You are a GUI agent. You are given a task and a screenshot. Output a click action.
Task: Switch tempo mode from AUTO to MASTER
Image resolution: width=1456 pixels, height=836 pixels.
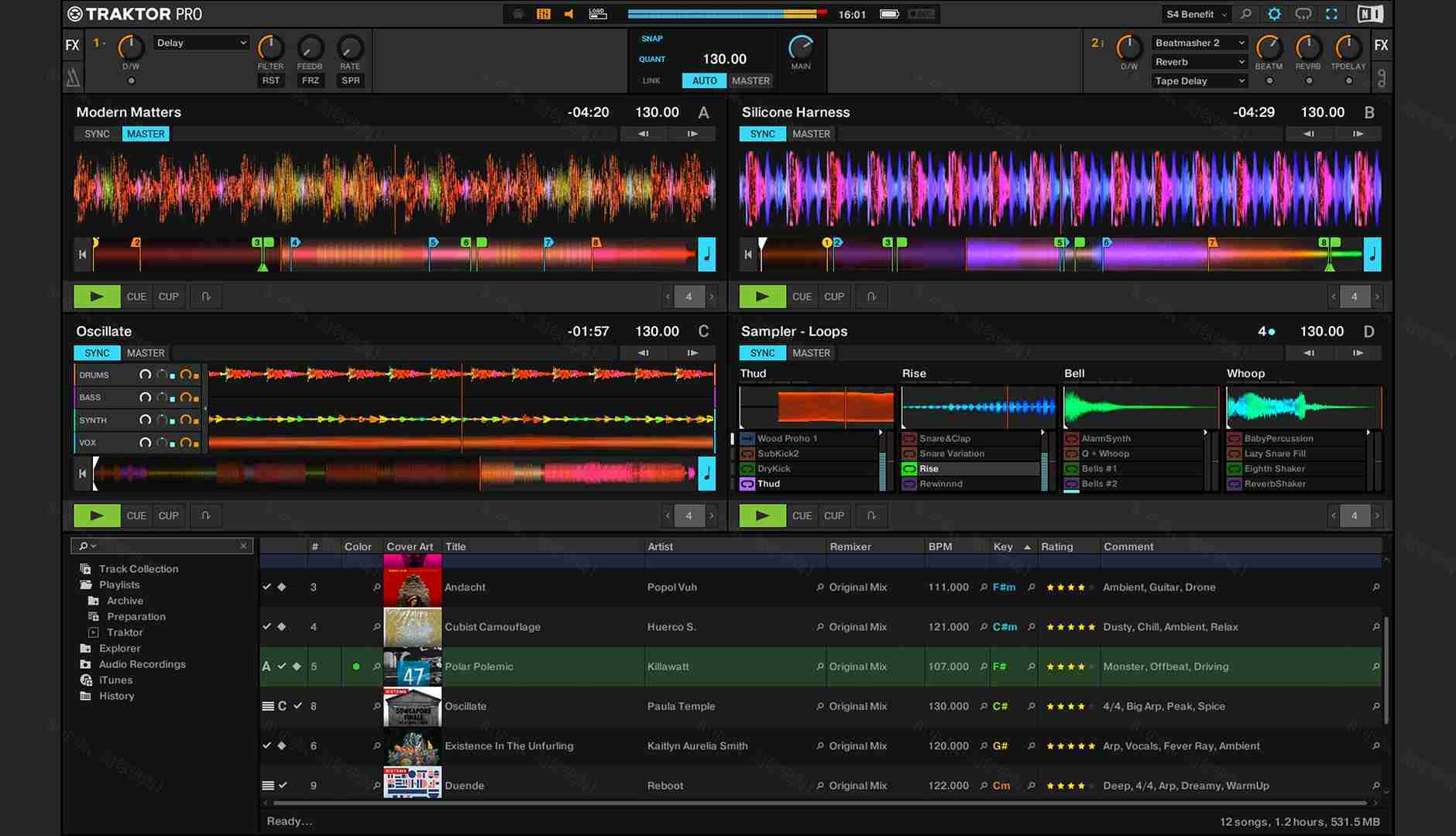[x=750, y=80]
